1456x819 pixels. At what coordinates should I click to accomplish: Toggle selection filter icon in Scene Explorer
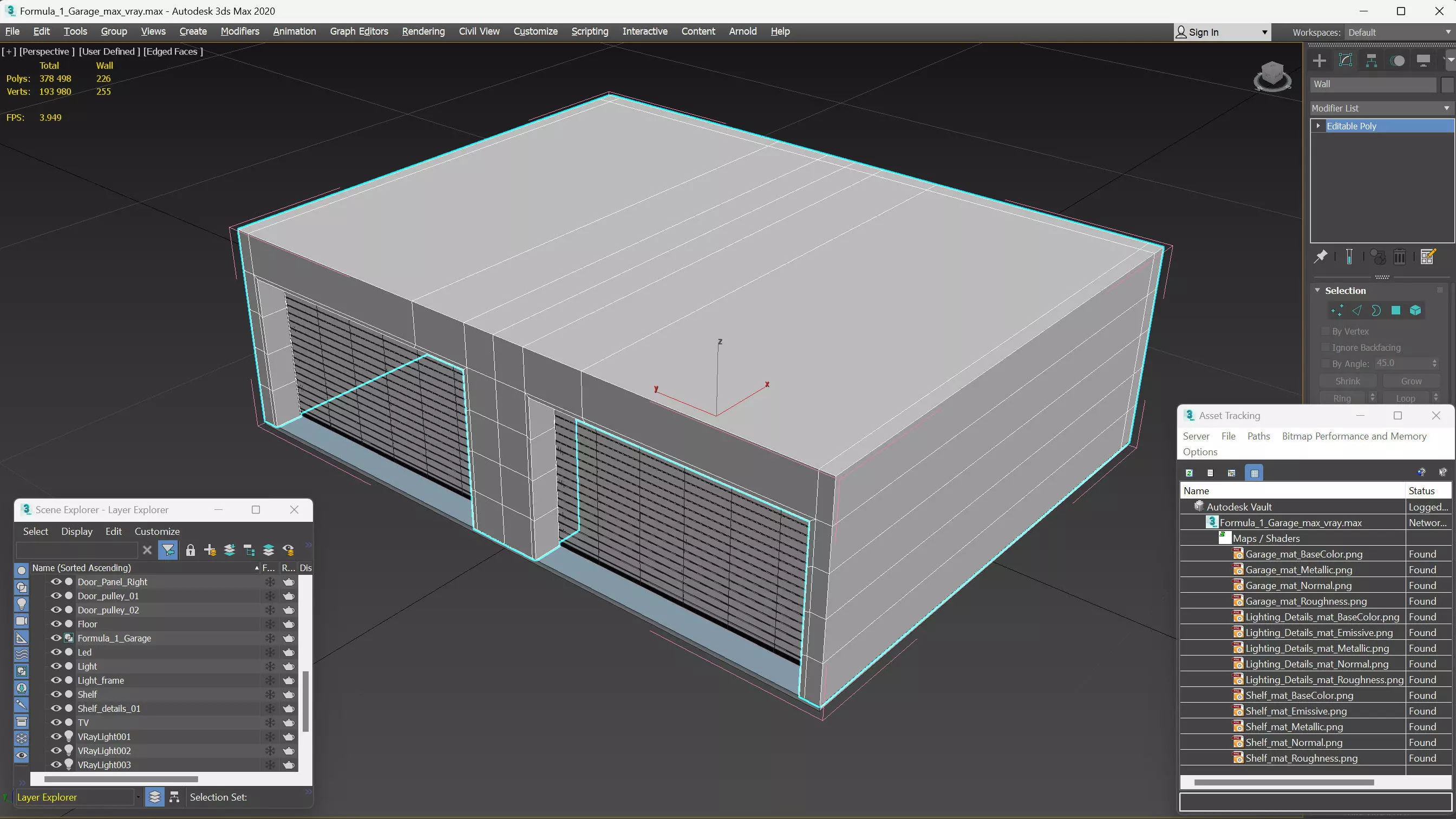click(168, 550)
